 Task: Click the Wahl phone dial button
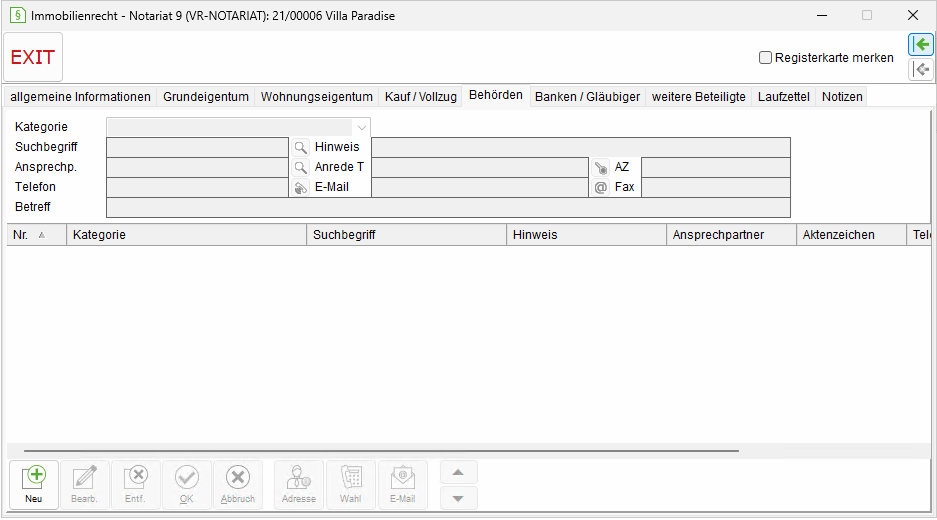pos(351,485)
